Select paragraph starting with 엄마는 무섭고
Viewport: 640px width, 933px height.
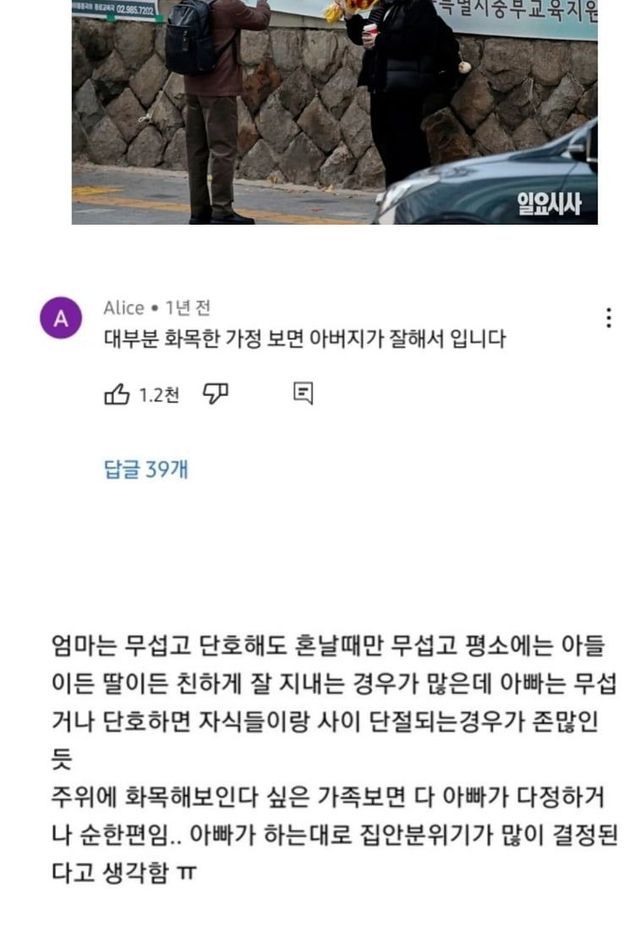[334, 702]
